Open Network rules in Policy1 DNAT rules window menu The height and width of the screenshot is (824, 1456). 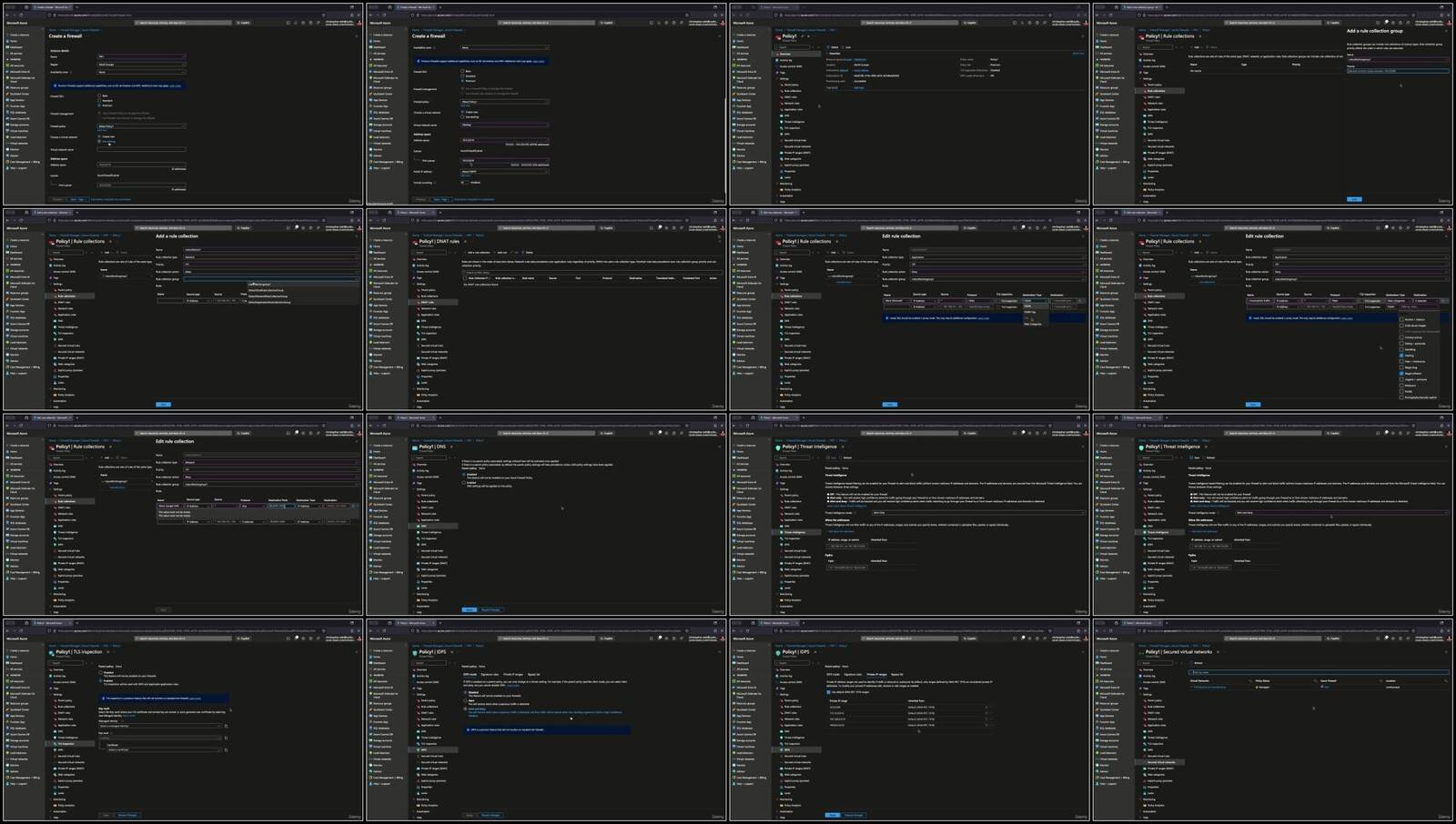tap(427, 308)
